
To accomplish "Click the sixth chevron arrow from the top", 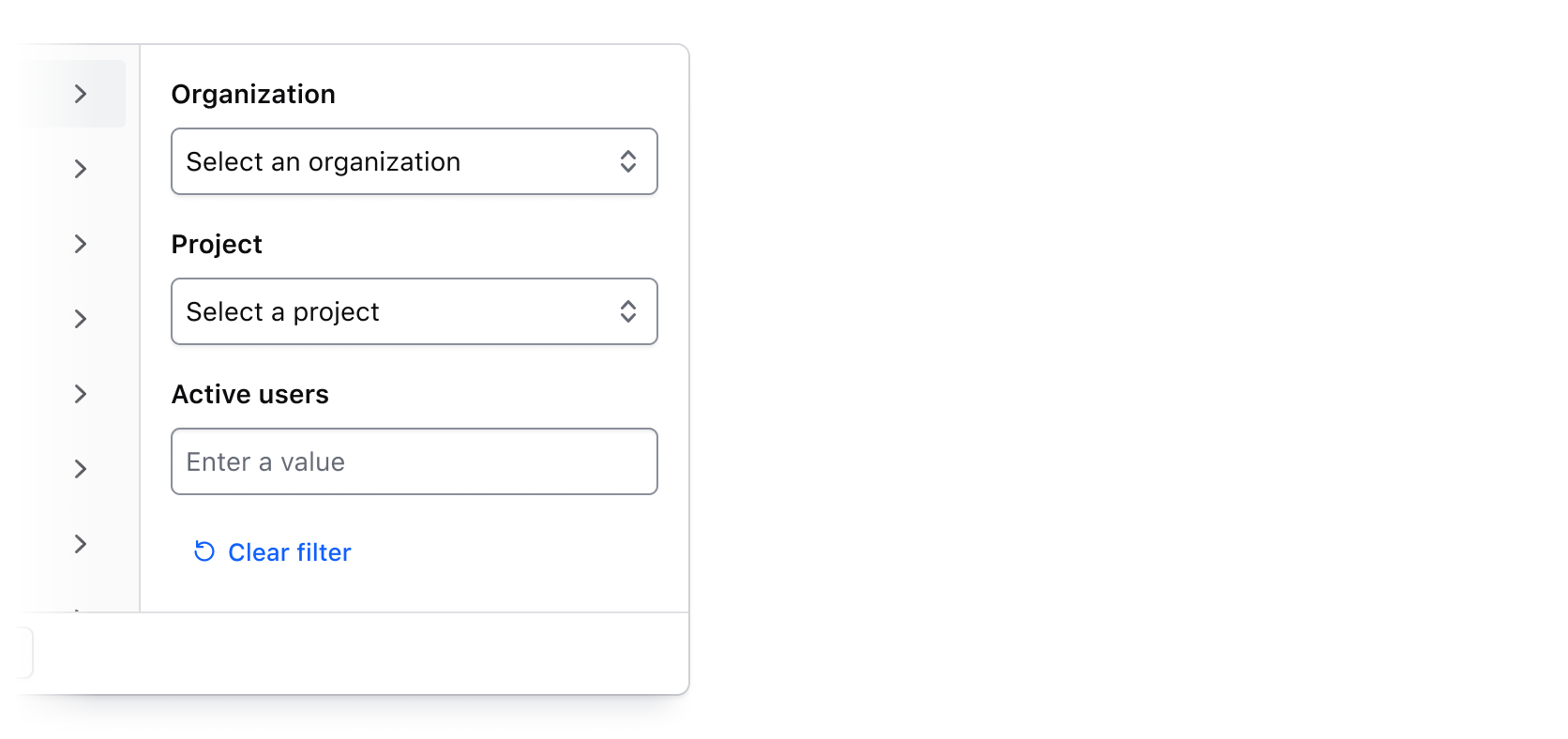I will pos(81,469).
